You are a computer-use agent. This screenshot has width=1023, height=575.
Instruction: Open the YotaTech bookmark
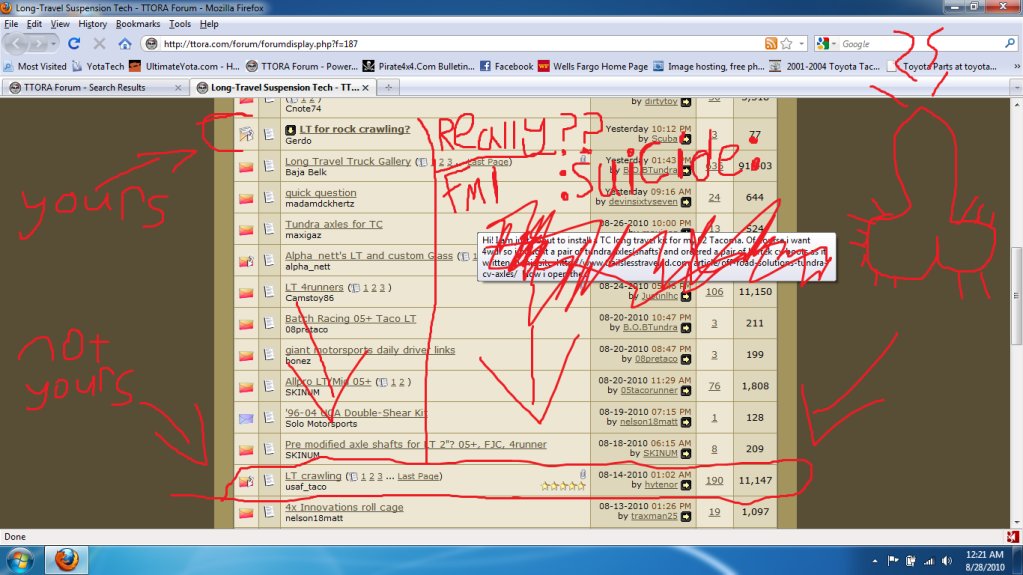[98, 67]
